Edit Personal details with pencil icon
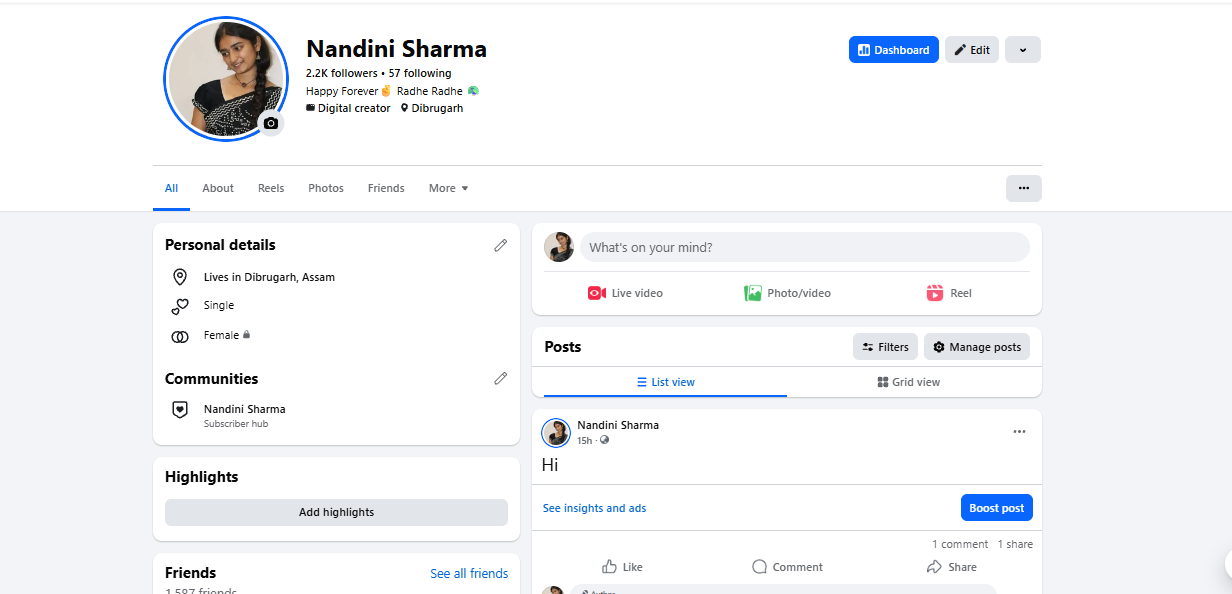Screen dimensions: 1232x594 [500, 245]
